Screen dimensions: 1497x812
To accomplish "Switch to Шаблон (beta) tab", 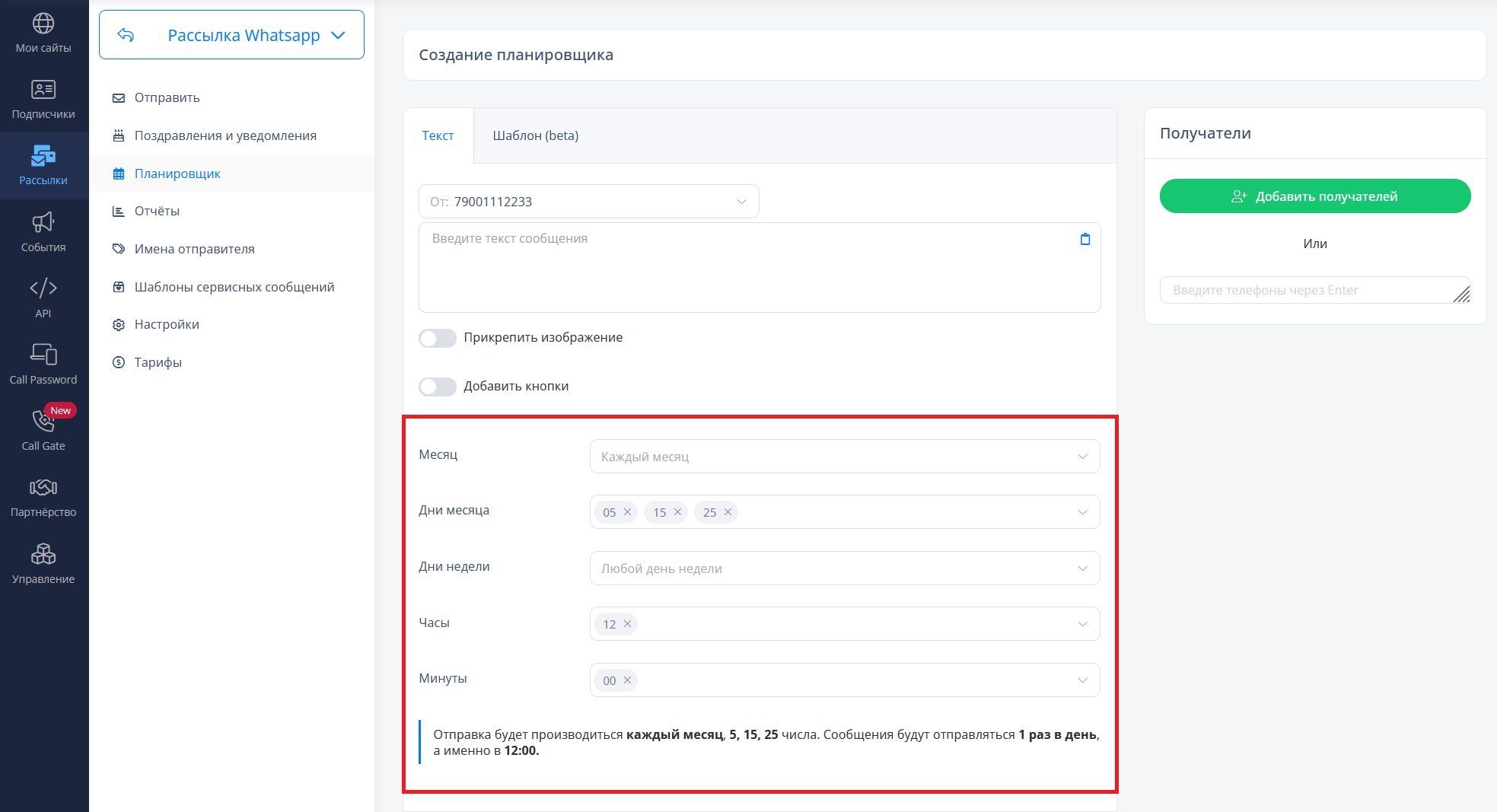I will point(536,135).
